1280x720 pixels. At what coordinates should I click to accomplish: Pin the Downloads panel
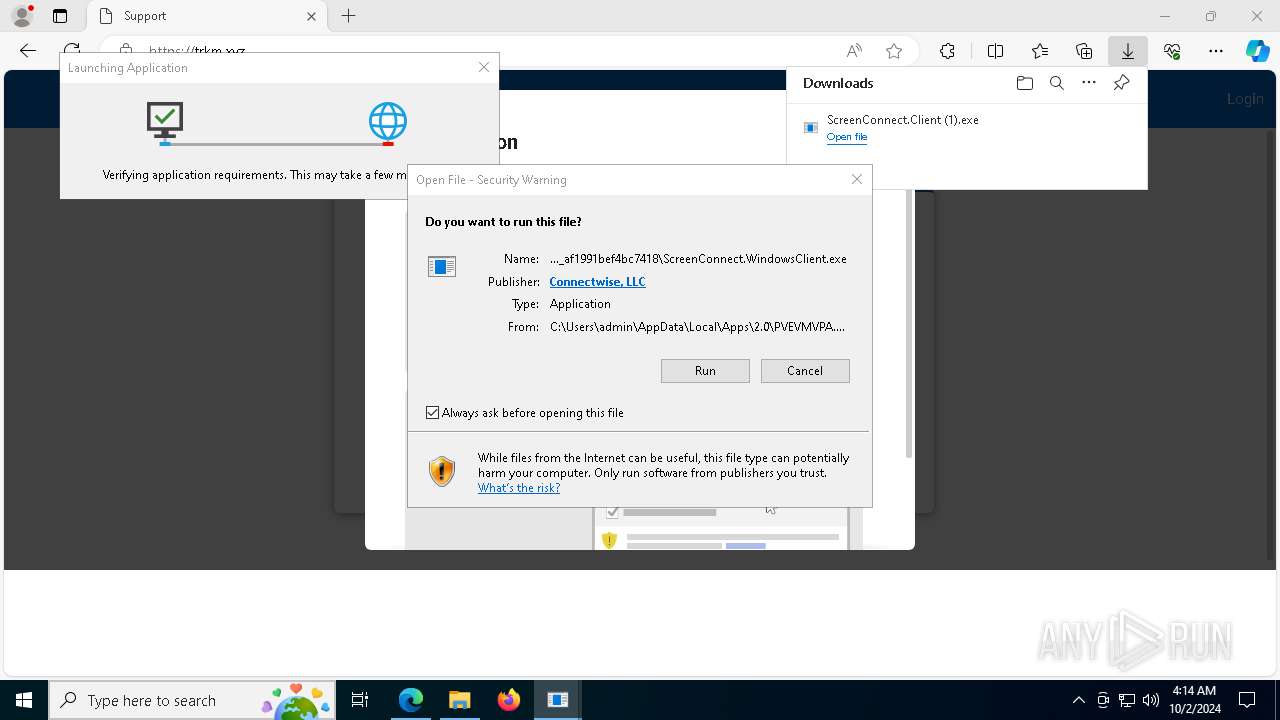(1121, 83)
